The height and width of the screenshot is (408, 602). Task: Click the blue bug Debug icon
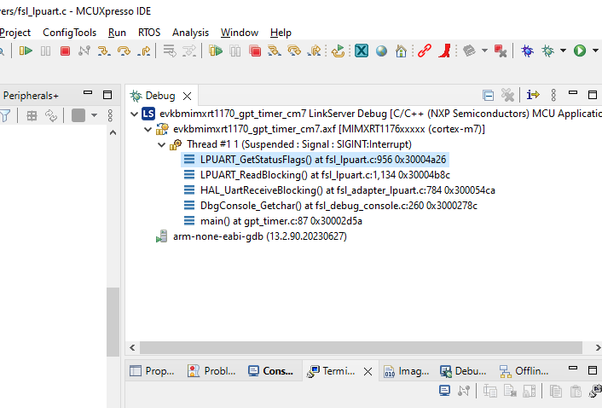coord(527,51)
